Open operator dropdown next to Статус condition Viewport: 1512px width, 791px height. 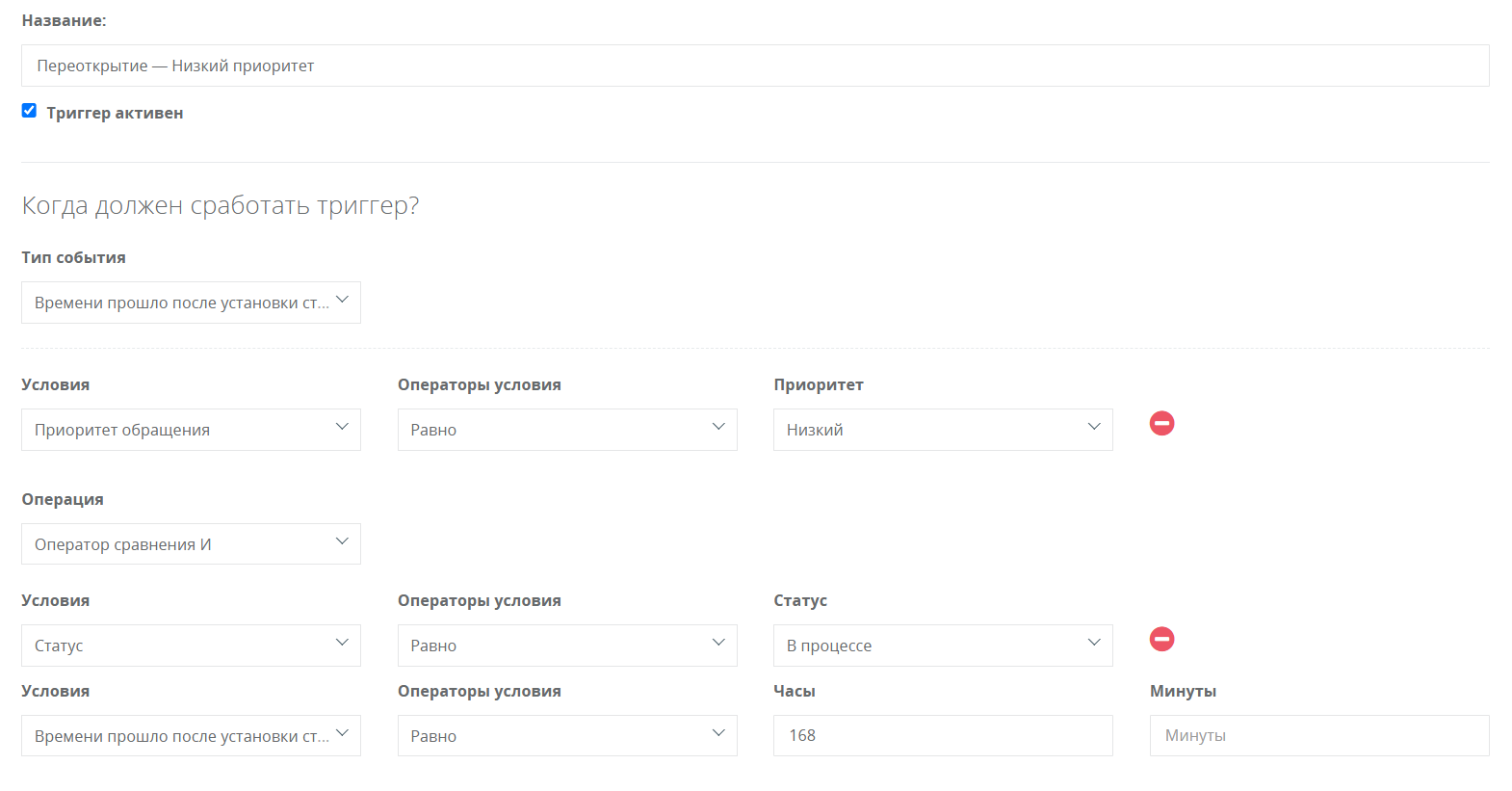(x=567, y=646)
